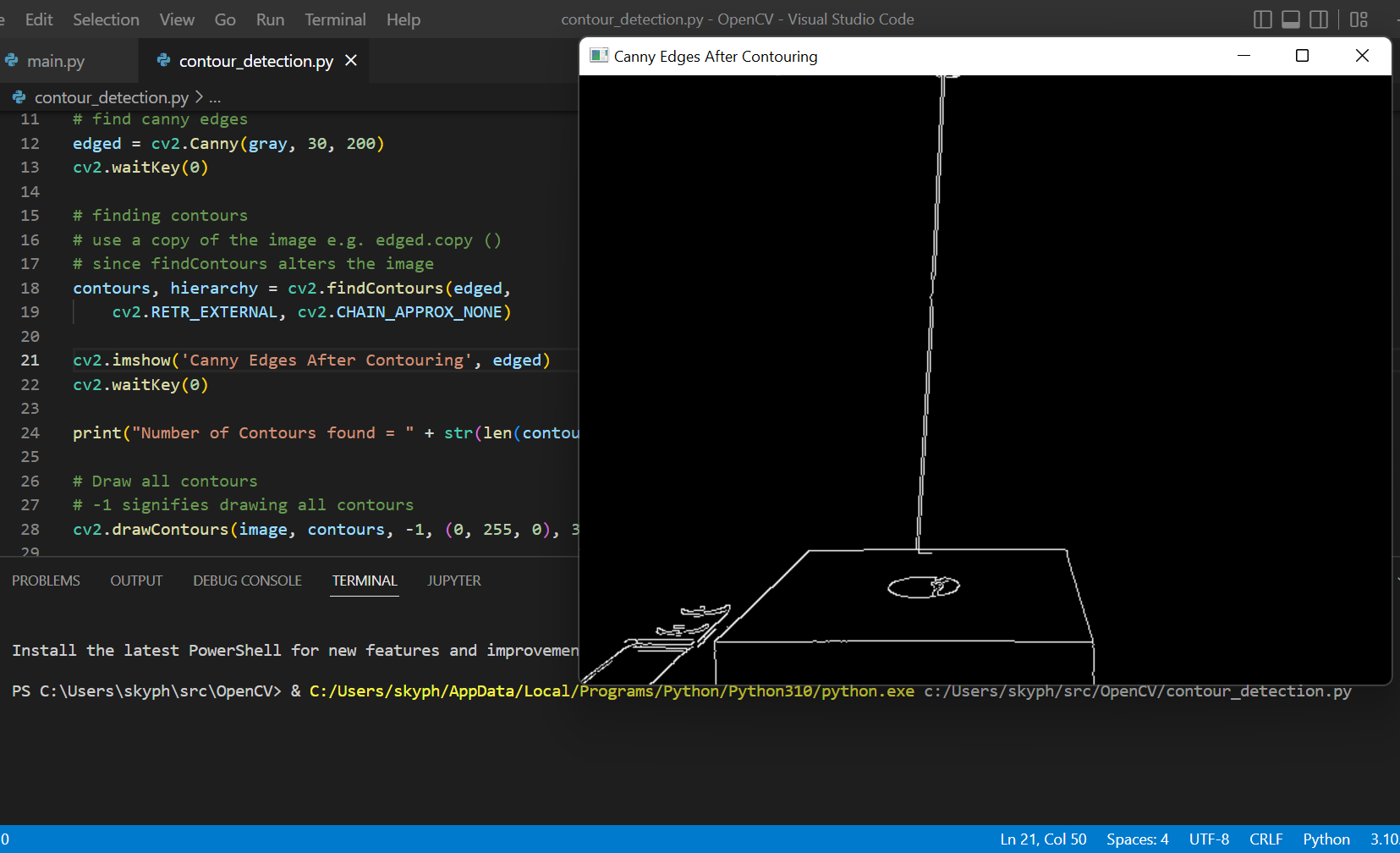Open Terminal menu
Screen dimensions: 1400x853
335,19
